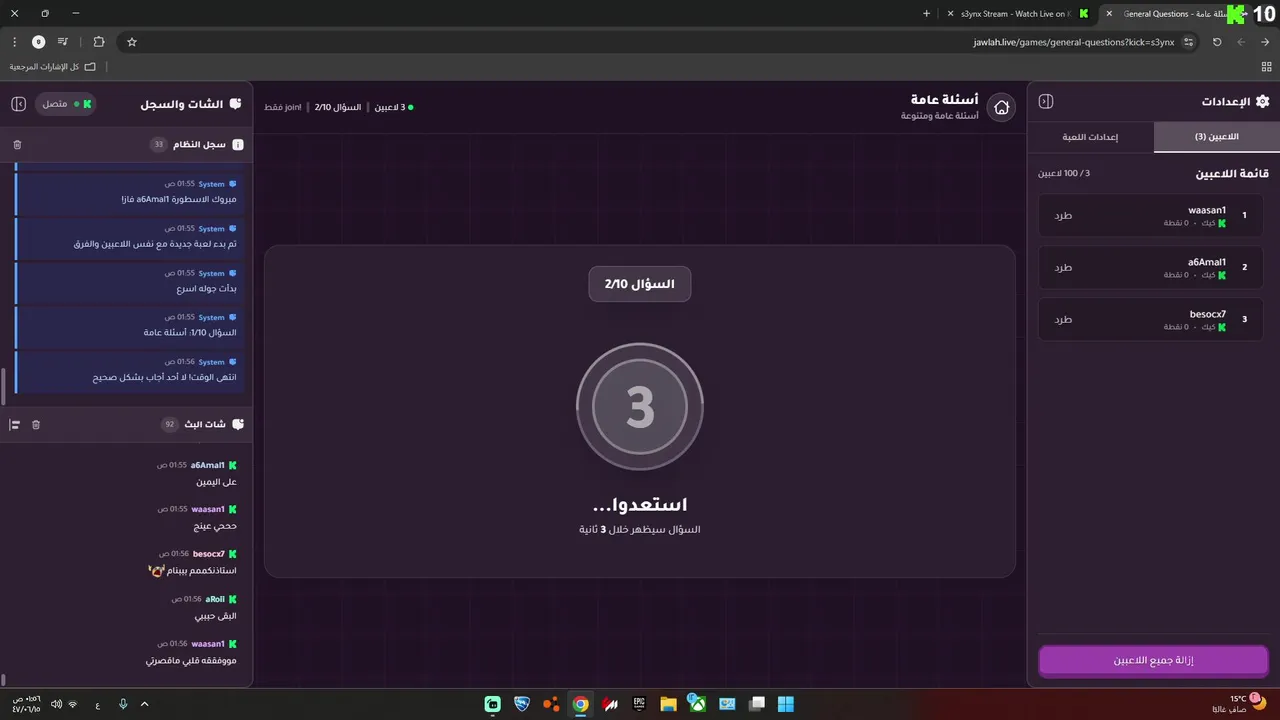Switch to إعدادات اللعبة tab

pyautogui.click(x=1090, y=137)
